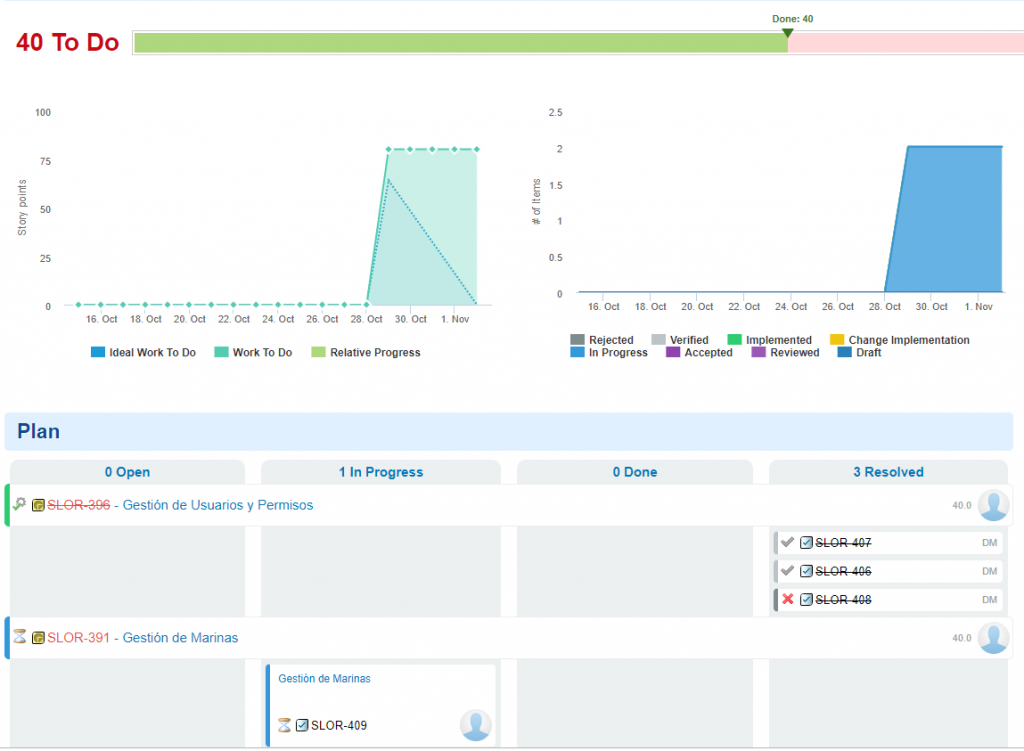This screenshot has height=751, width=1024.
Task: Click the avatar beside SLOR-396's 40.0 estimate
Action: coord(994,505)
